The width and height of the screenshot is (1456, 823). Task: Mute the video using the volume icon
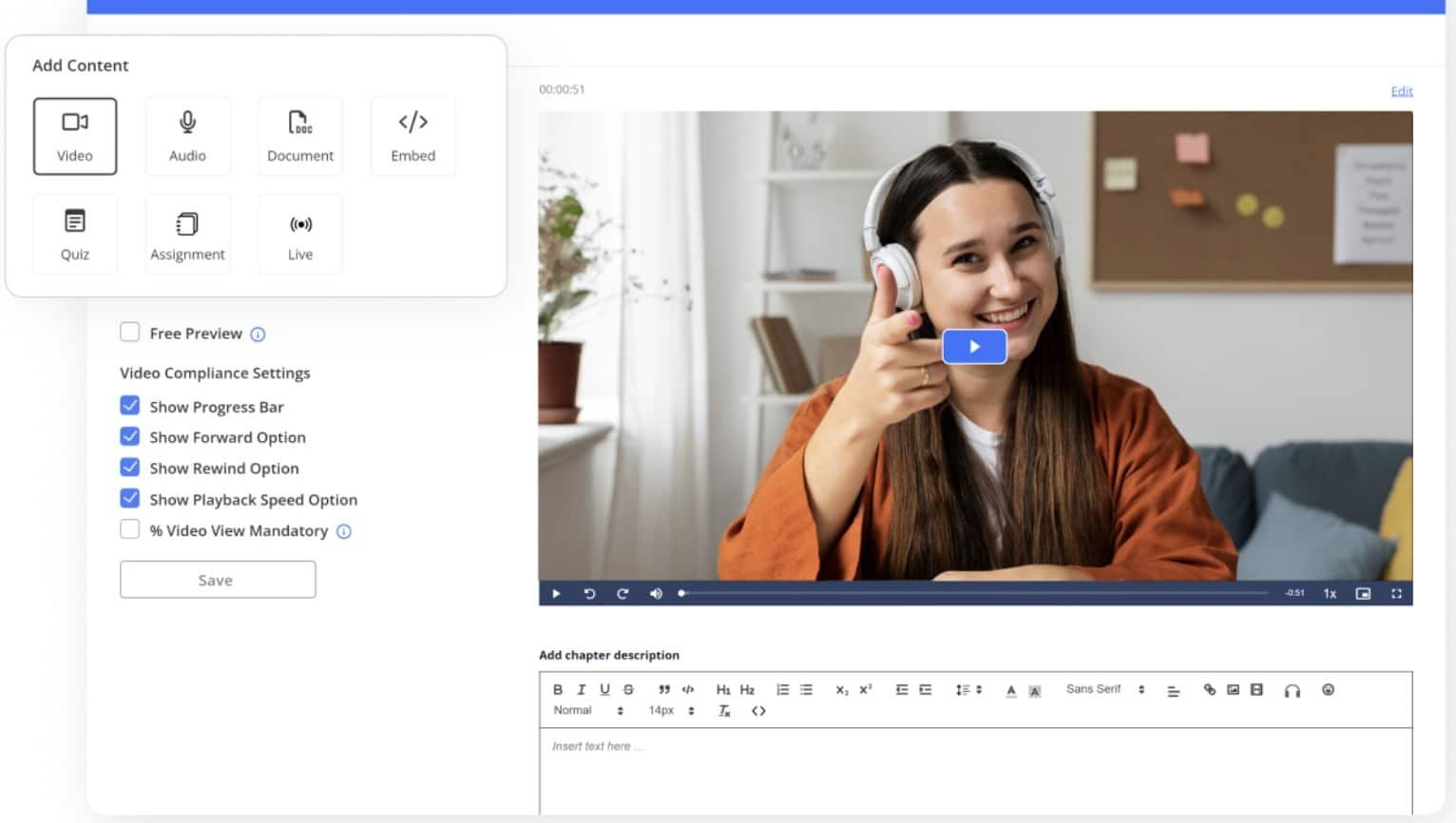(x=656, y=594)
